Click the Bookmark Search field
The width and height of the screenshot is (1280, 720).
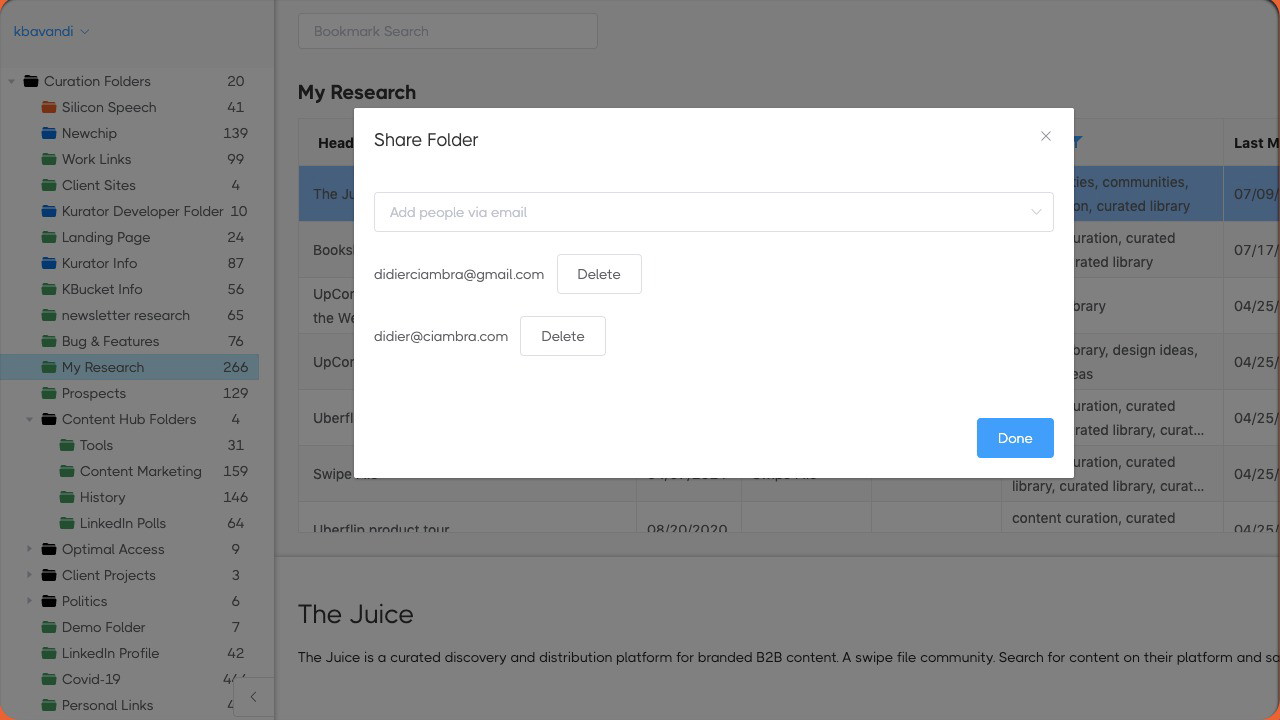point(447,31)
